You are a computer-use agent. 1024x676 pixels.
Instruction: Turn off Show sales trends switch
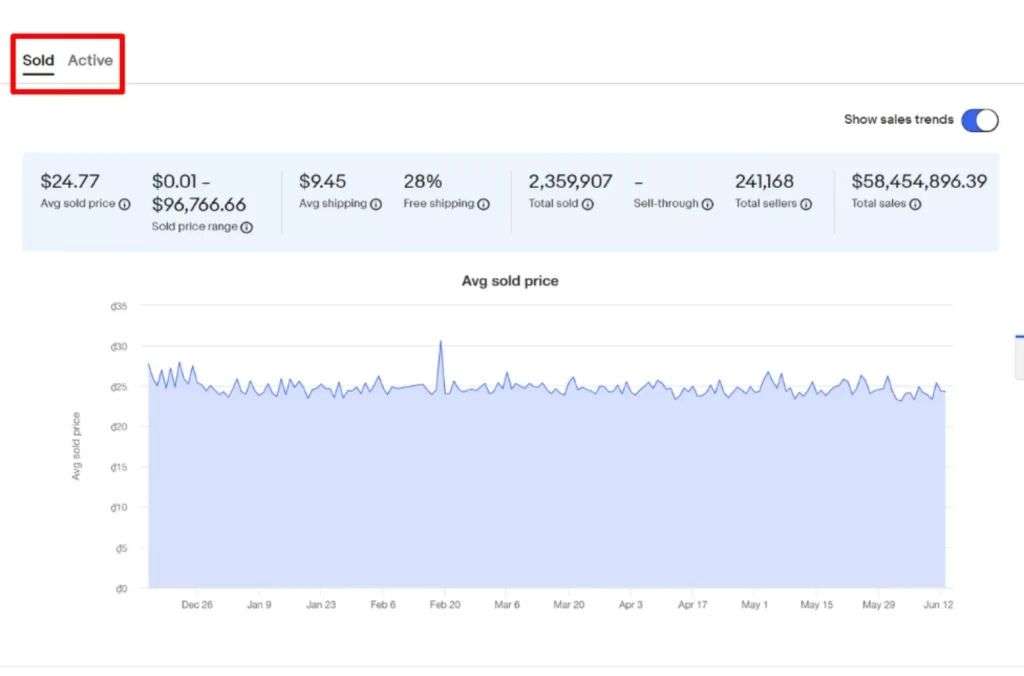pyautogui.click(x=980, y=120)
